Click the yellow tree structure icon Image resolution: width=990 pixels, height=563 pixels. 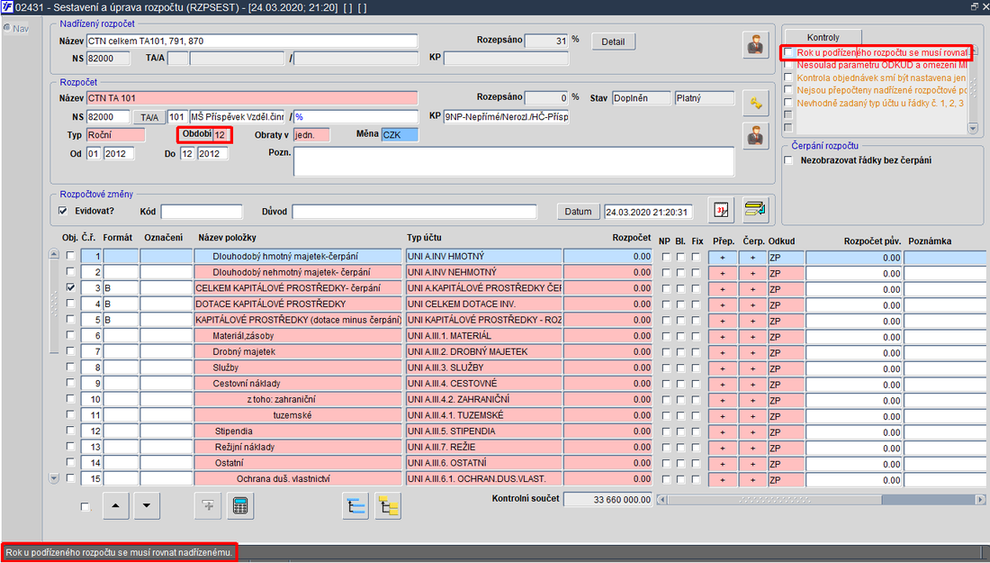(x=388, y=506)
